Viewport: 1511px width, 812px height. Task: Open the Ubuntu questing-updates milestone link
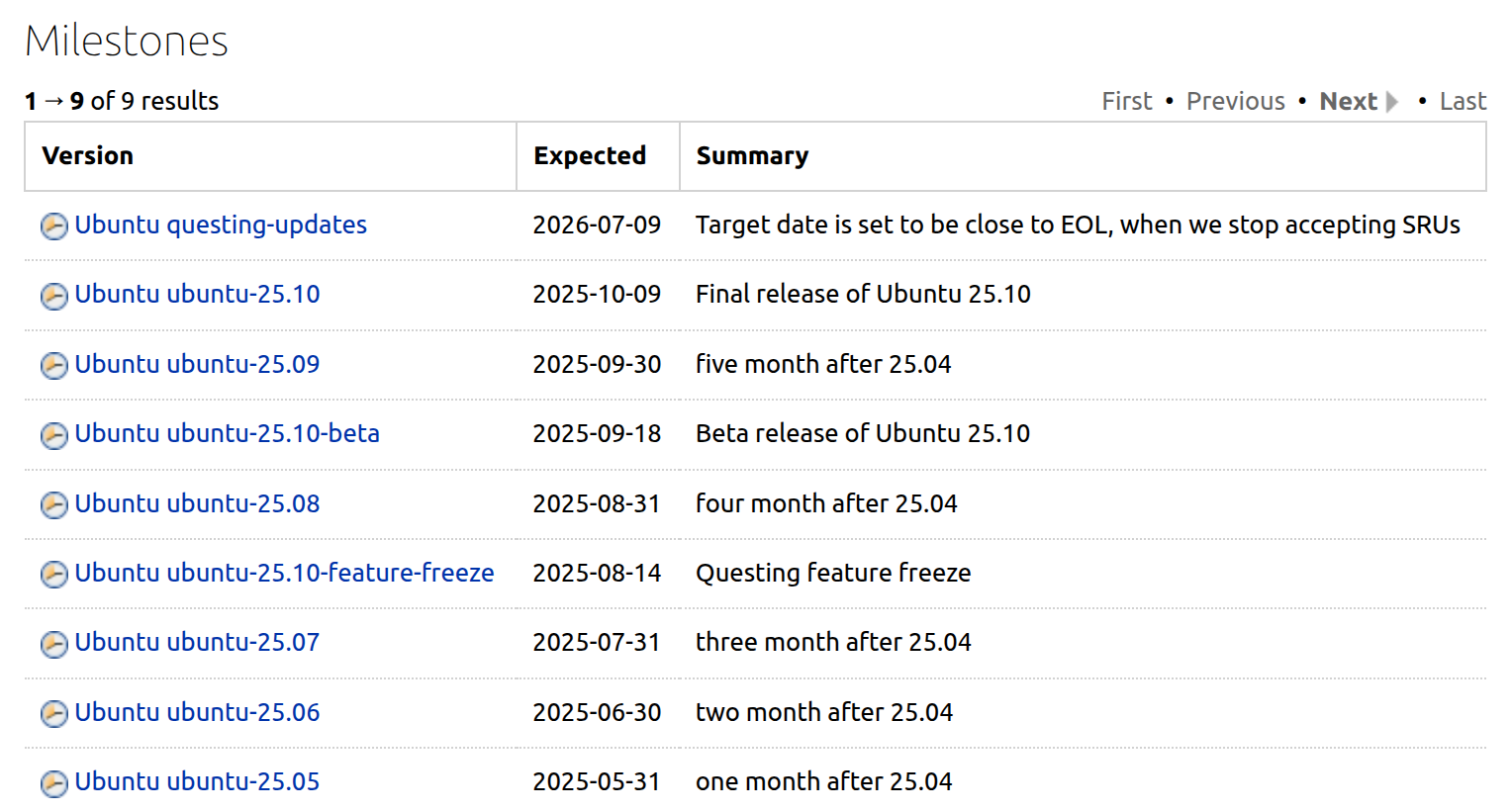[x=221, y=225]
